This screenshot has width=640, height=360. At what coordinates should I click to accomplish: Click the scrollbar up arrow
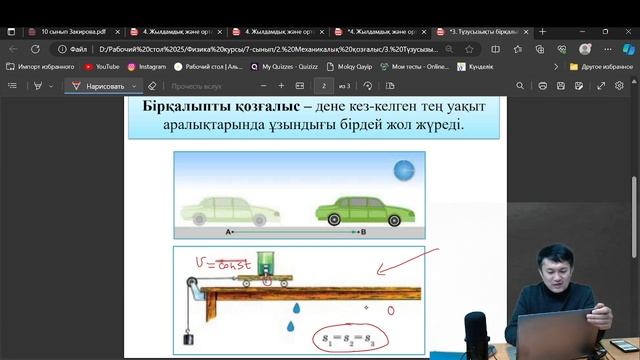point(634,82)
